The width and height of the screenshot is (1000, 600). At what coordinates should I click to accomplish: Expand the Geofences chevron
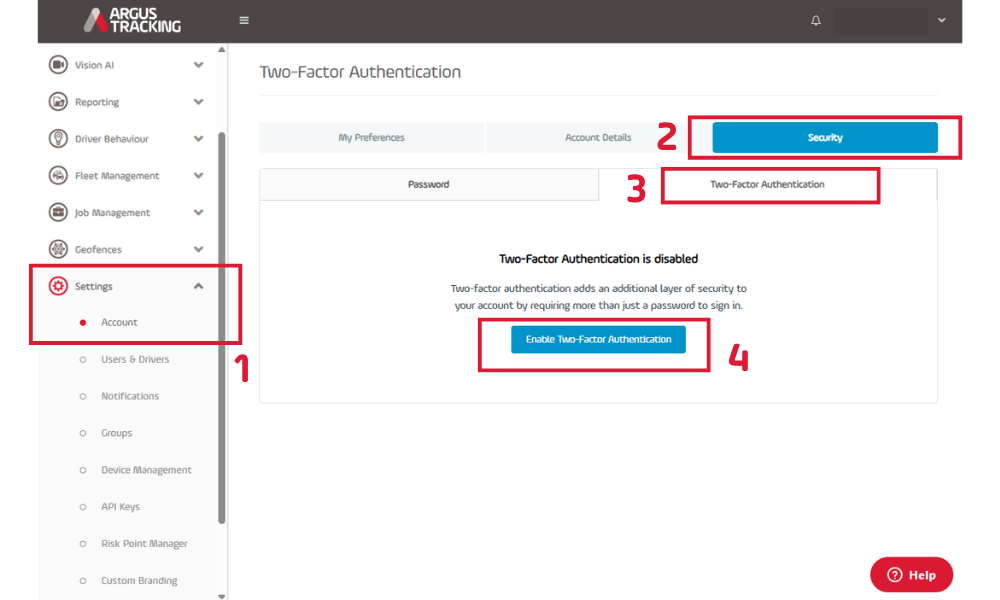[x=198, y=249]
